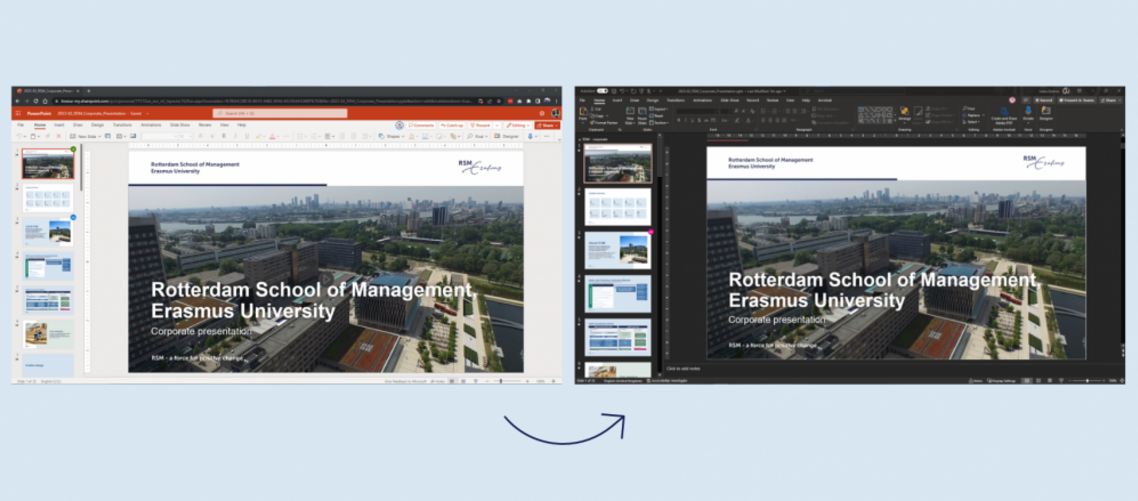Click the font color A in web toolbar

[272, 137]
